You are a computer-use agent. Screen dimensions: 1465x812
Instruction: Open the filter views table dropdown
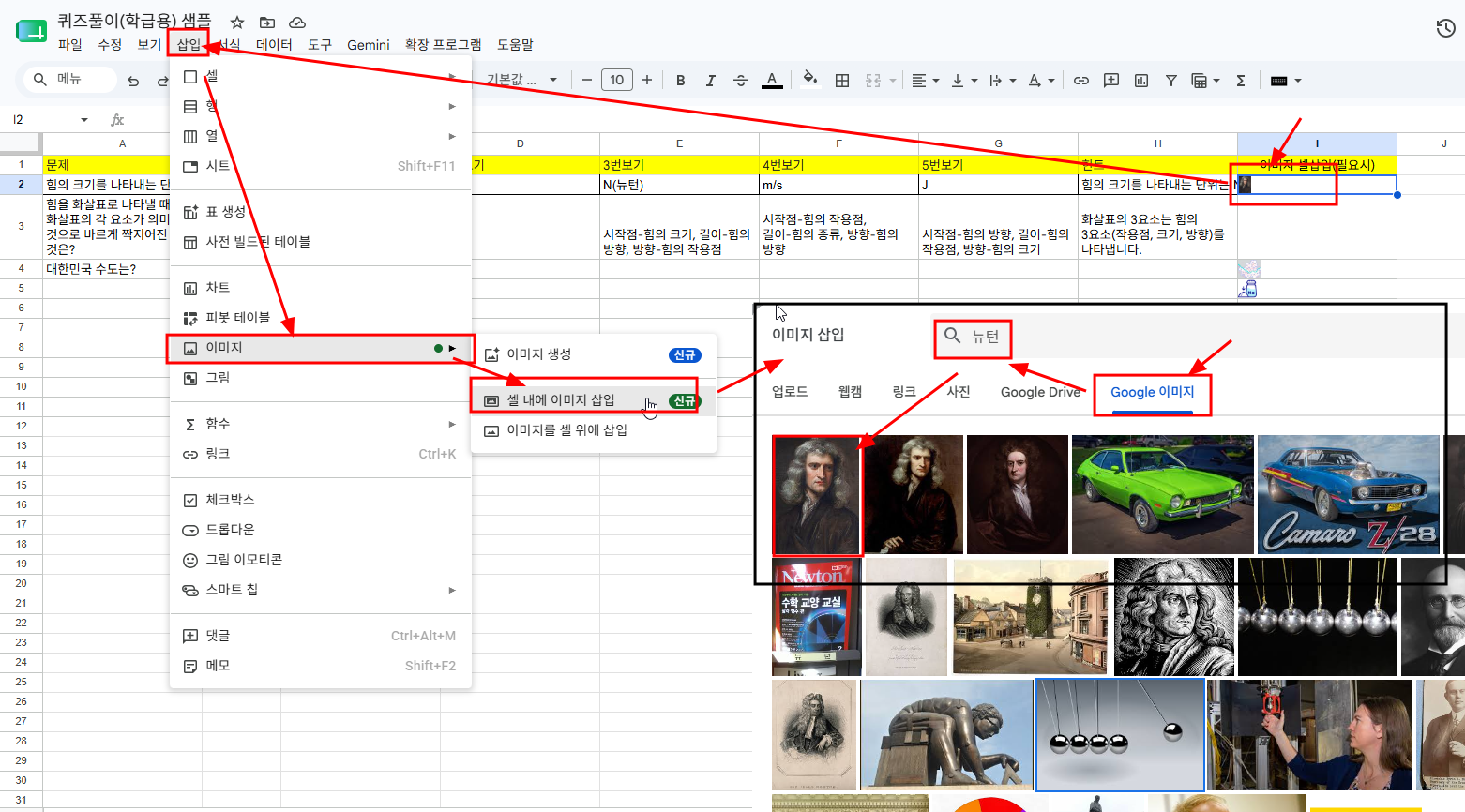(x=1205, y=81)
